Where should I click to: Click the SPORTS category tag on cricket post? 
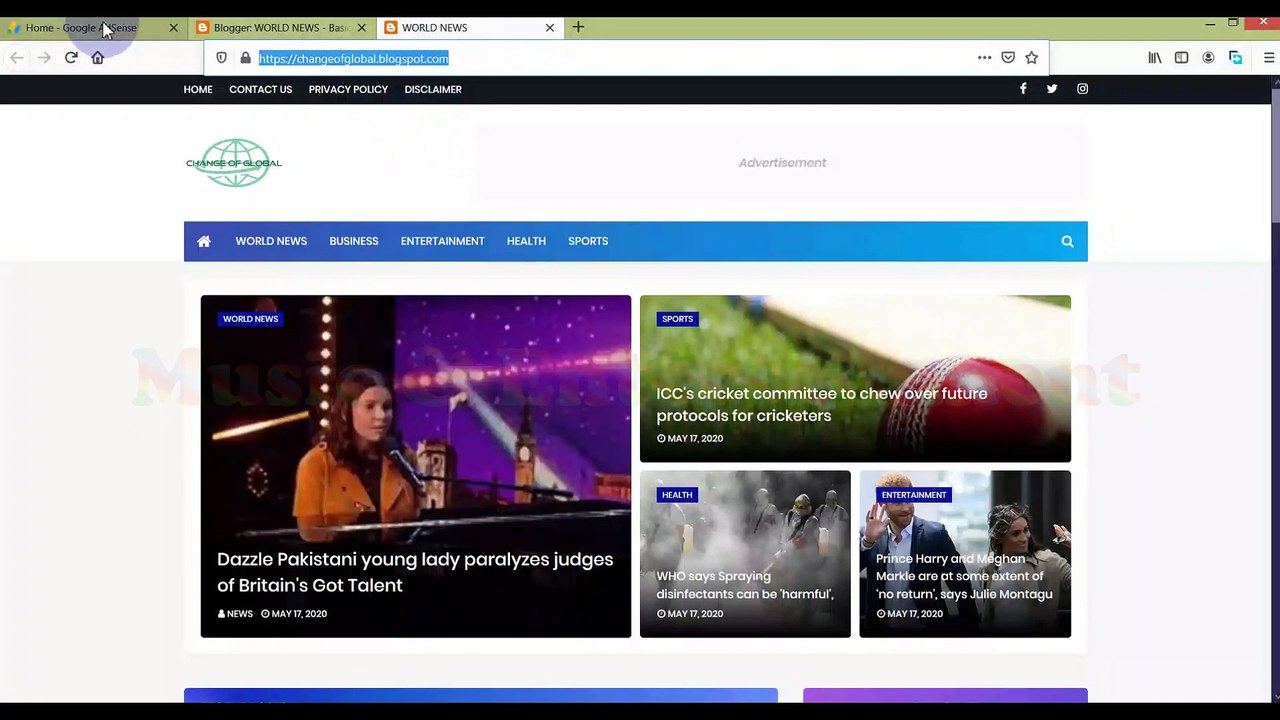tap(677, 319)
